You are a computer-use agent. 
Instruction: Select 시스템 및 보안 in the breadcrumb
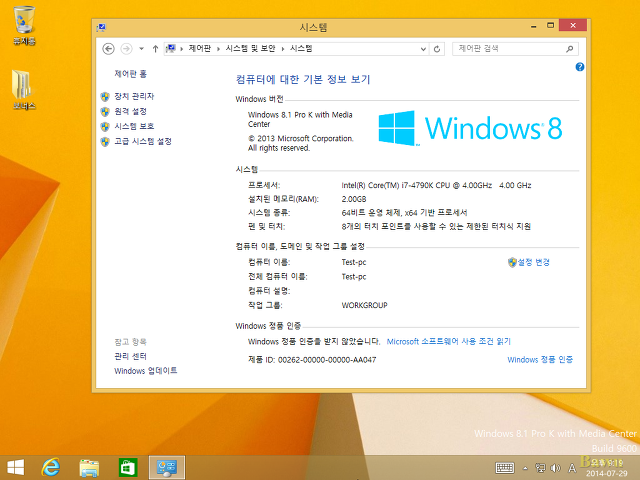pos(250,49)
